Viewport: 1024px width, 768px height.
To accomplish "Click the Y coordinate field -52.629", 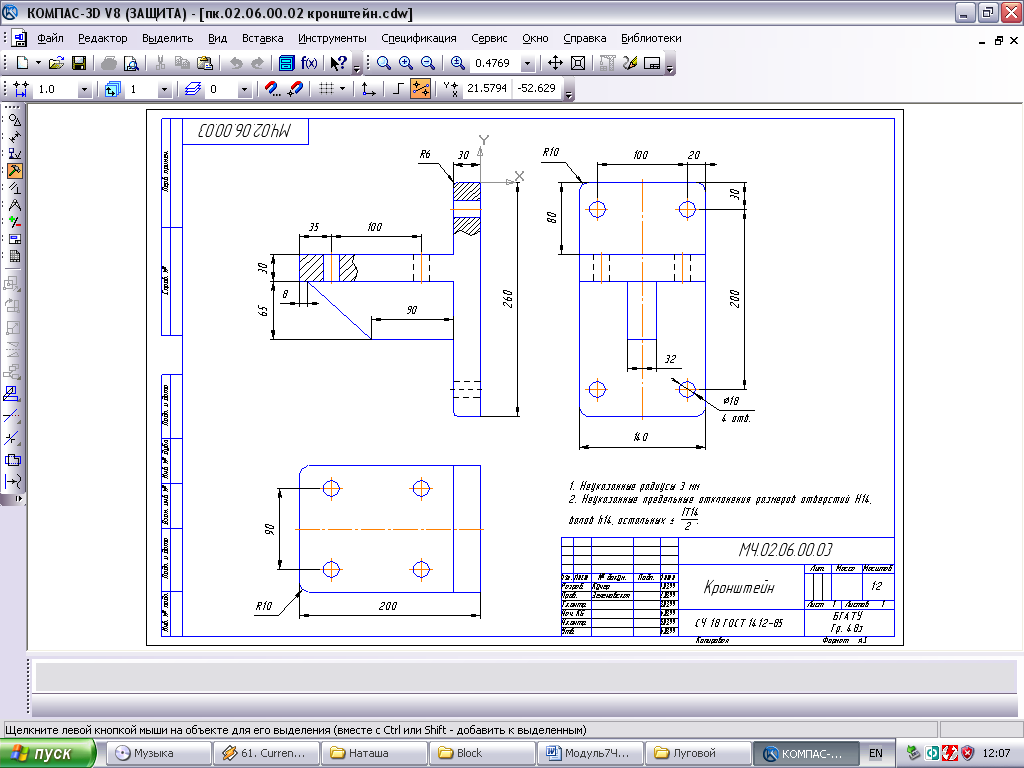I will click(536, 88).
